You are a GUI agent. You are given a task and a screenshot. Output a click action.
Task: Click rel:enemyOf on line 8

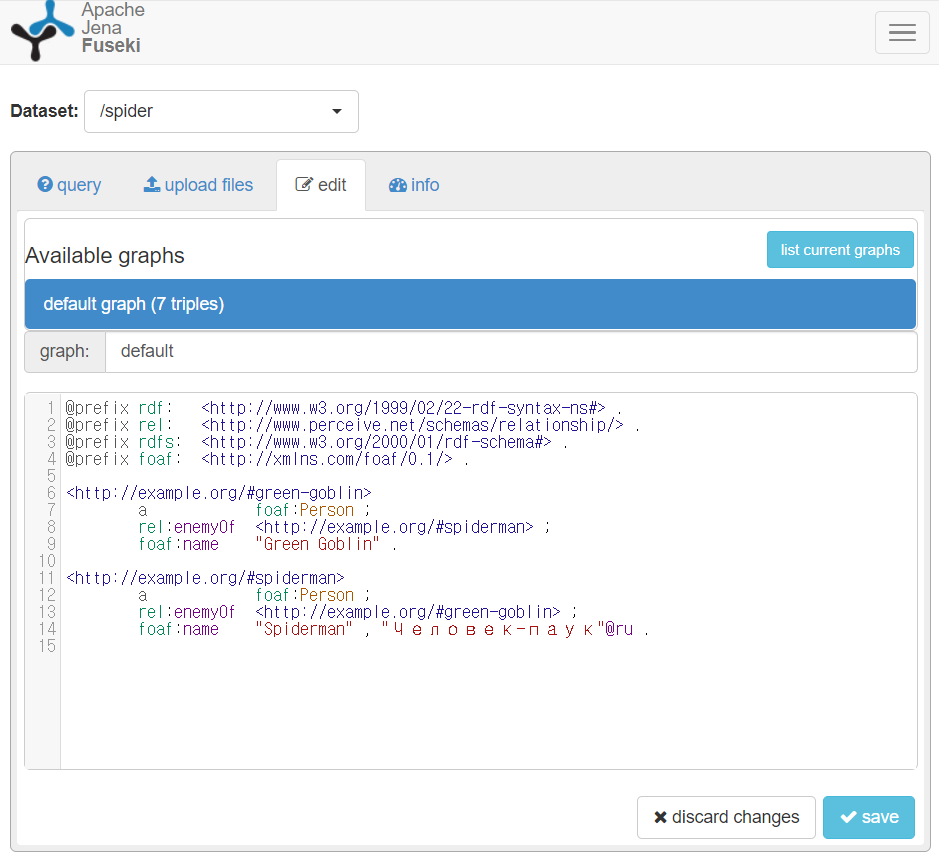pos(187,527)
